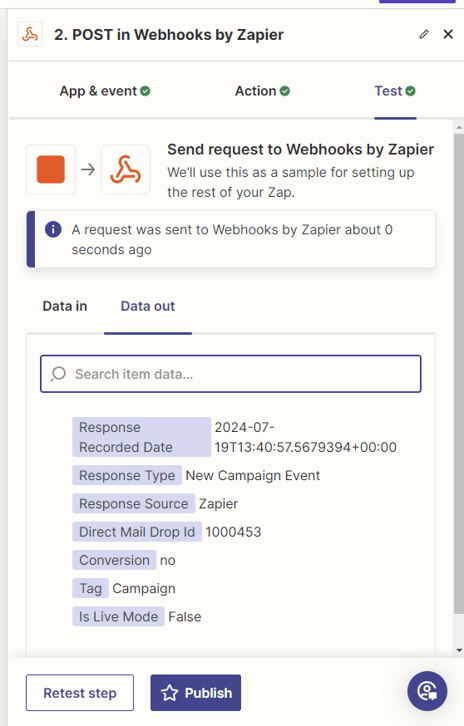Close the POST in Webhooks panel
464x726 pixels.
pyautogui.click(x=448, y=34)
